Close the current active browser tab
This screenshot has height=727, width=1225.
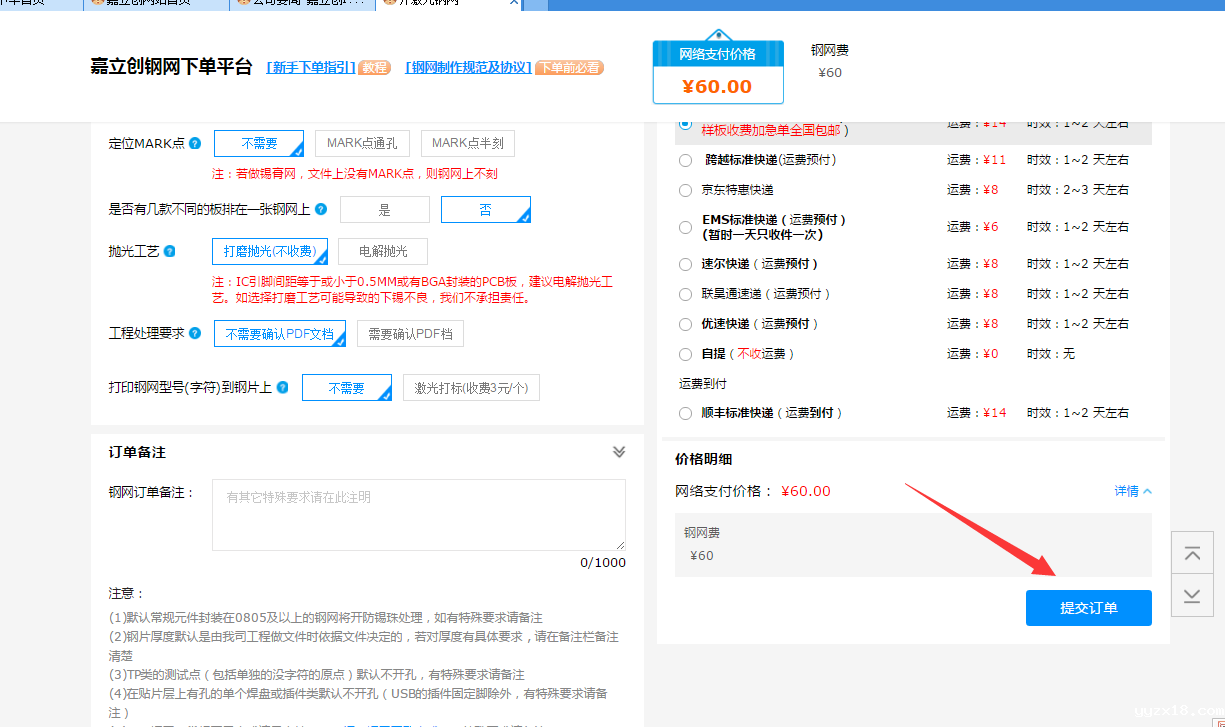pos(514,3)
